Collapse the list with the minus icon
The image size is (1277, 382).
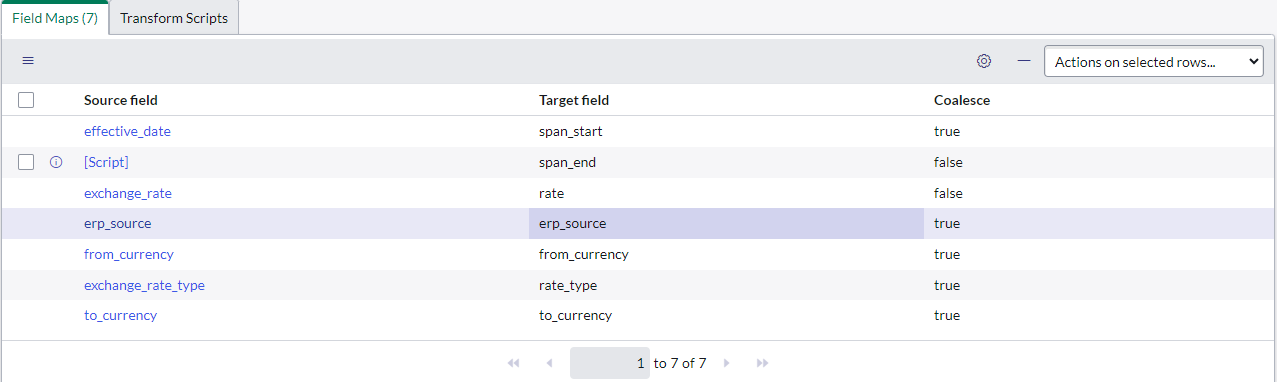pyautogui.click(x=1024, y=61)
